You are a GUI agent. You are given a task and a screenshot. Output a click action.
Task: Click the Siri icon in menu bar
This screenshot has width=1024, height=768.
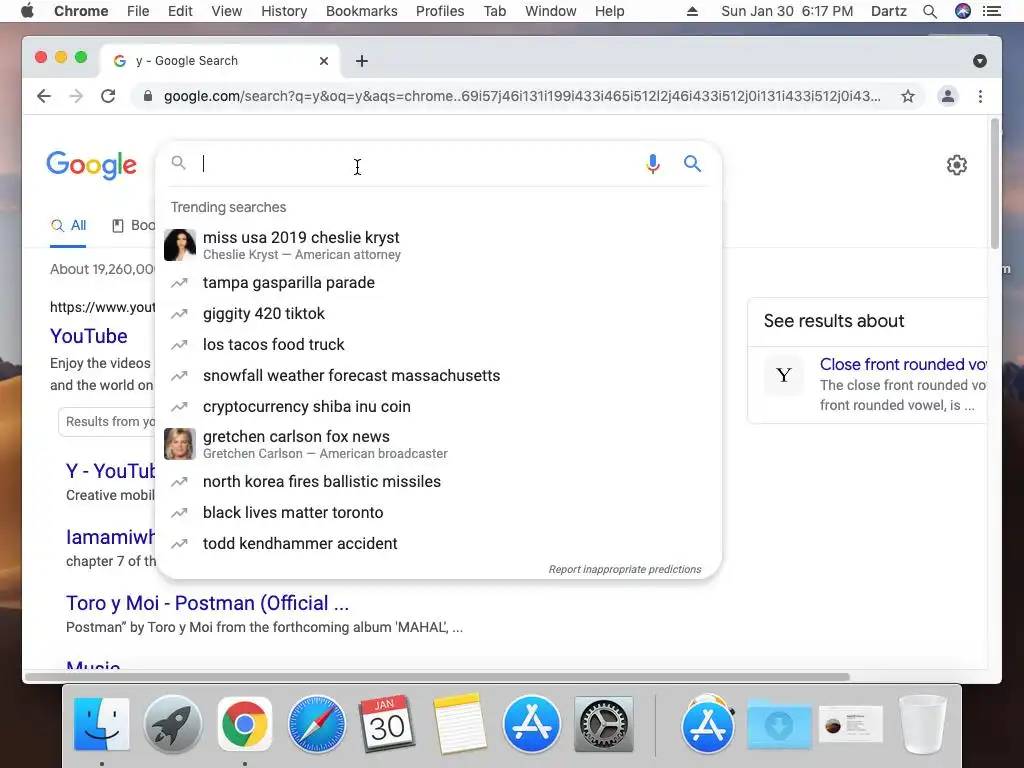pyautogui.click(x=963, y=11)
